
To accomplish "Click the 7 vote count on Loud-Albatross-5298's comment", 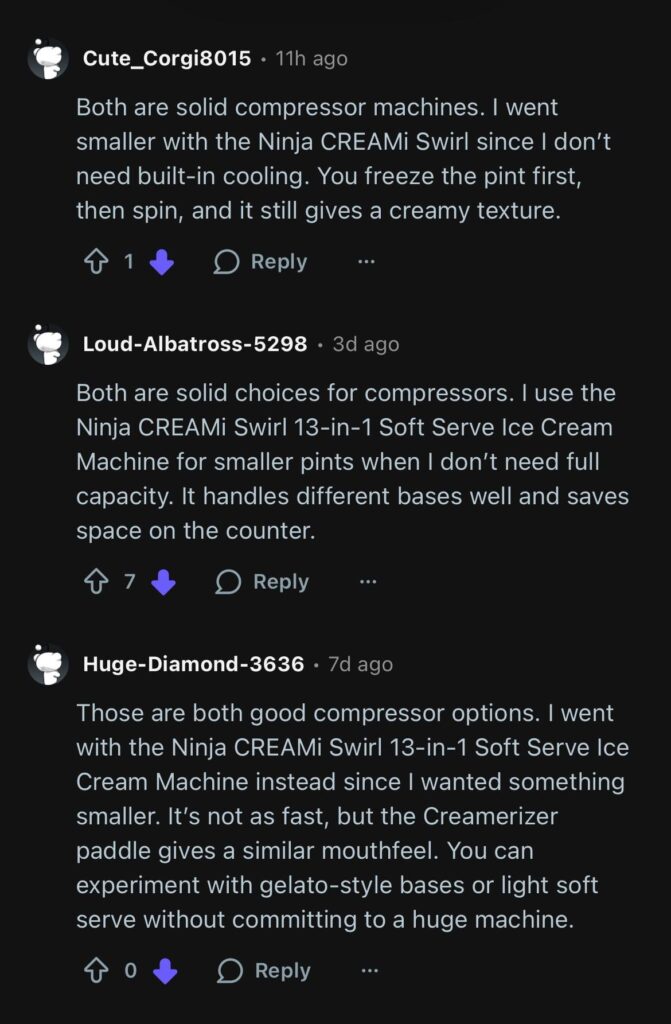I will click(x=130, y=582).
